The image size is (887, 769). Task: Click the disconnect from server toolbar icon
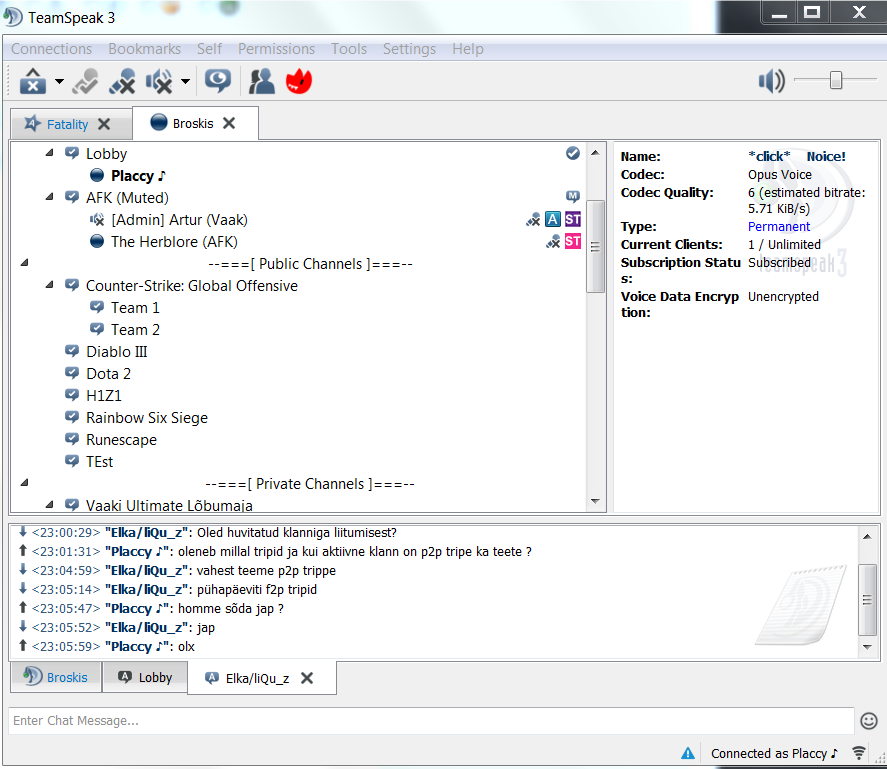[33, 81]
